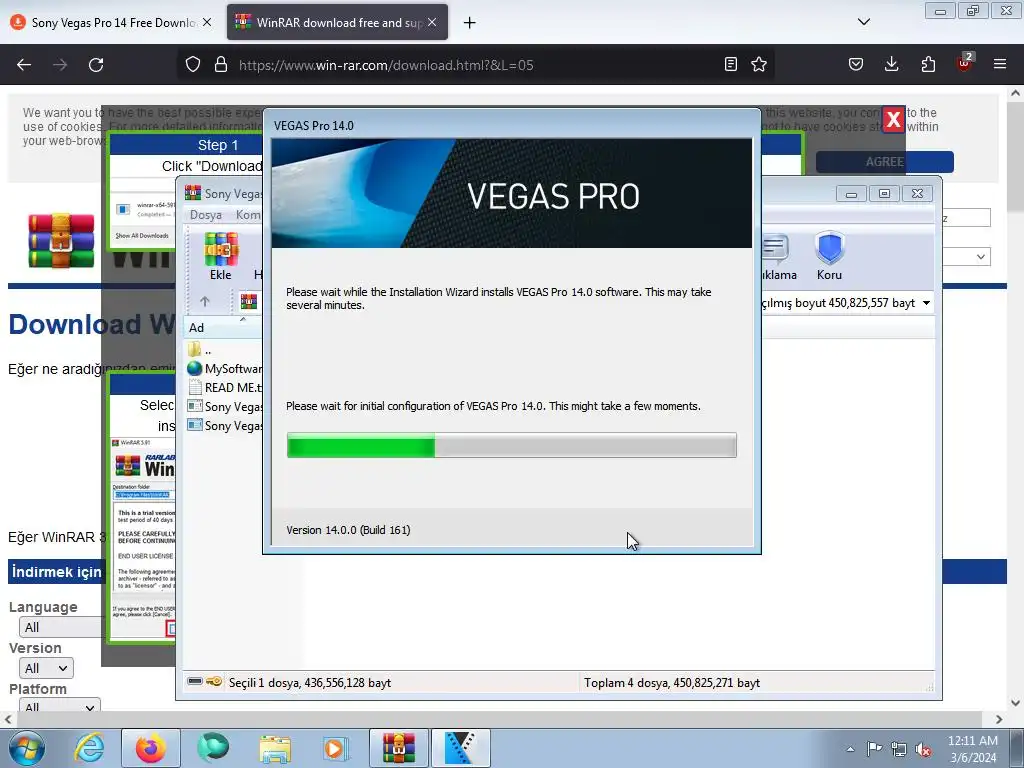Image resolution: width=1024 pixels, height=768 pixels.
Task: Open the Dosya menu in WinRAR
Action: (206, 215)
